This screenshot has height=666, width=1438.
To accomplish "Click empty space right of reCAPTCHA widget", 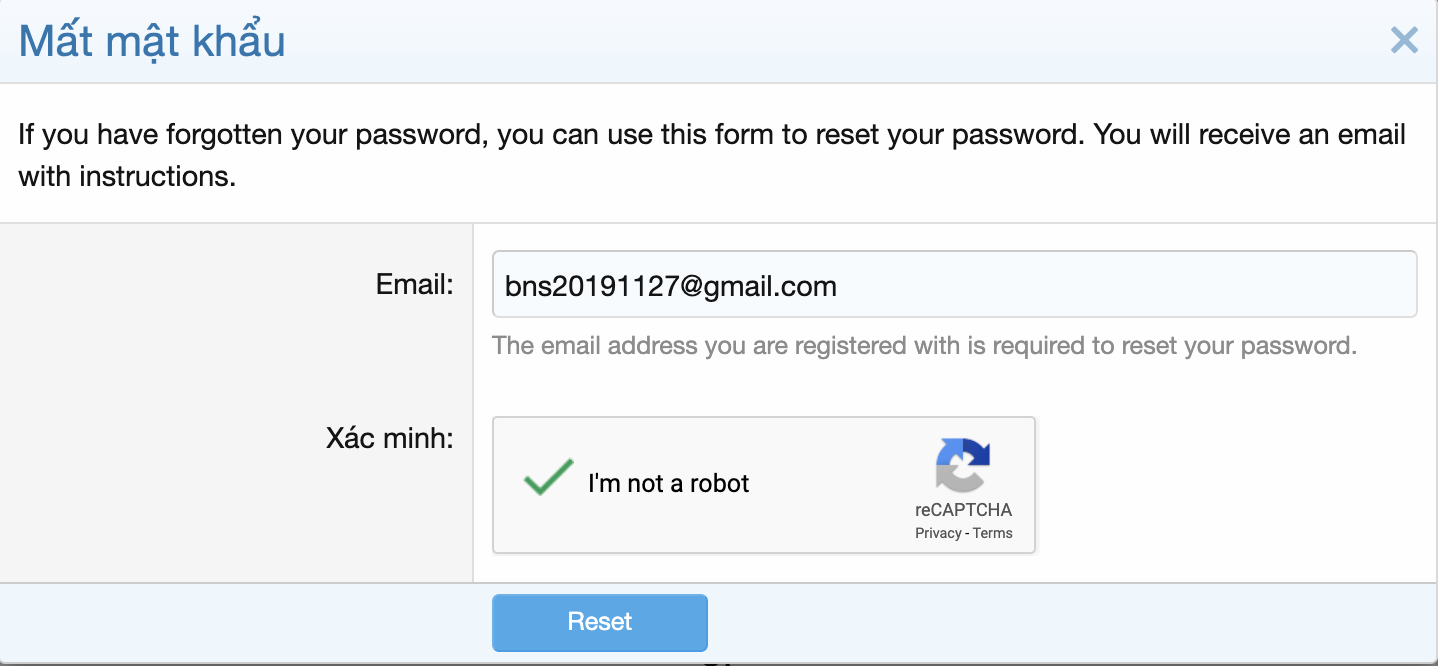I will [1230, 485].
